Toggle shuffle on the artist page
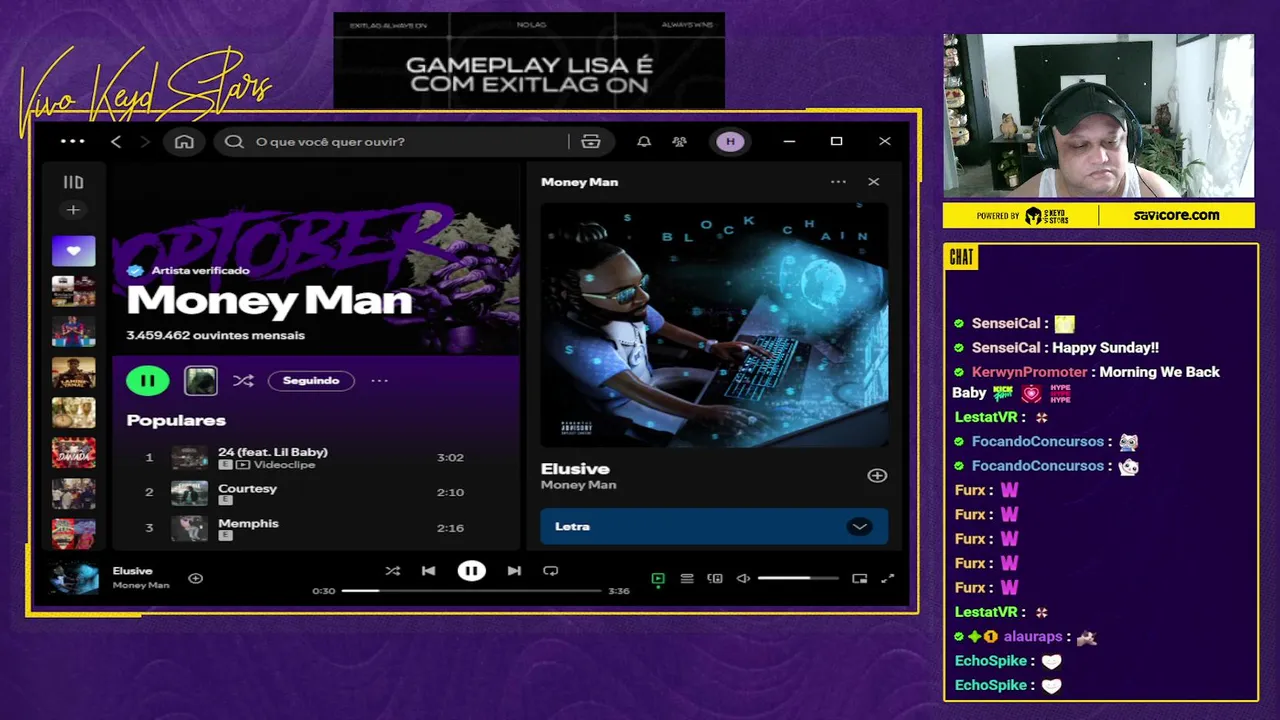 tap(243, 380)
